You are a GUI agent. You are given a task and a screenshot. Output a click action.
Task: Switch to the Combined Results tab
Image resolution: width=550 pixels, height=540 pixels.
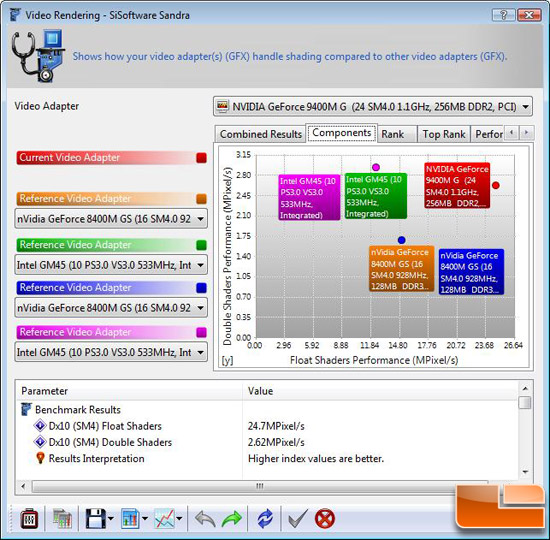(261, 134)
